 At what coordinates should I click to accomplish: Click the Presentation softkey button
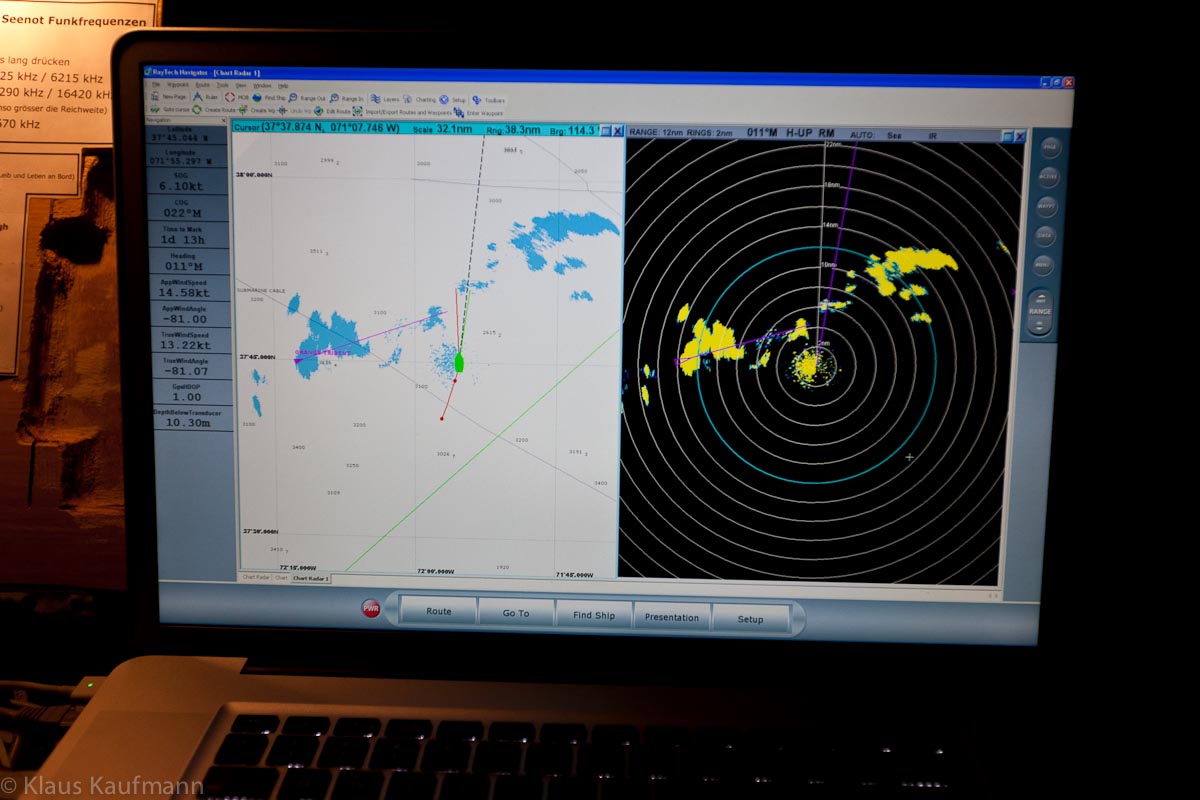click(672, 617)
